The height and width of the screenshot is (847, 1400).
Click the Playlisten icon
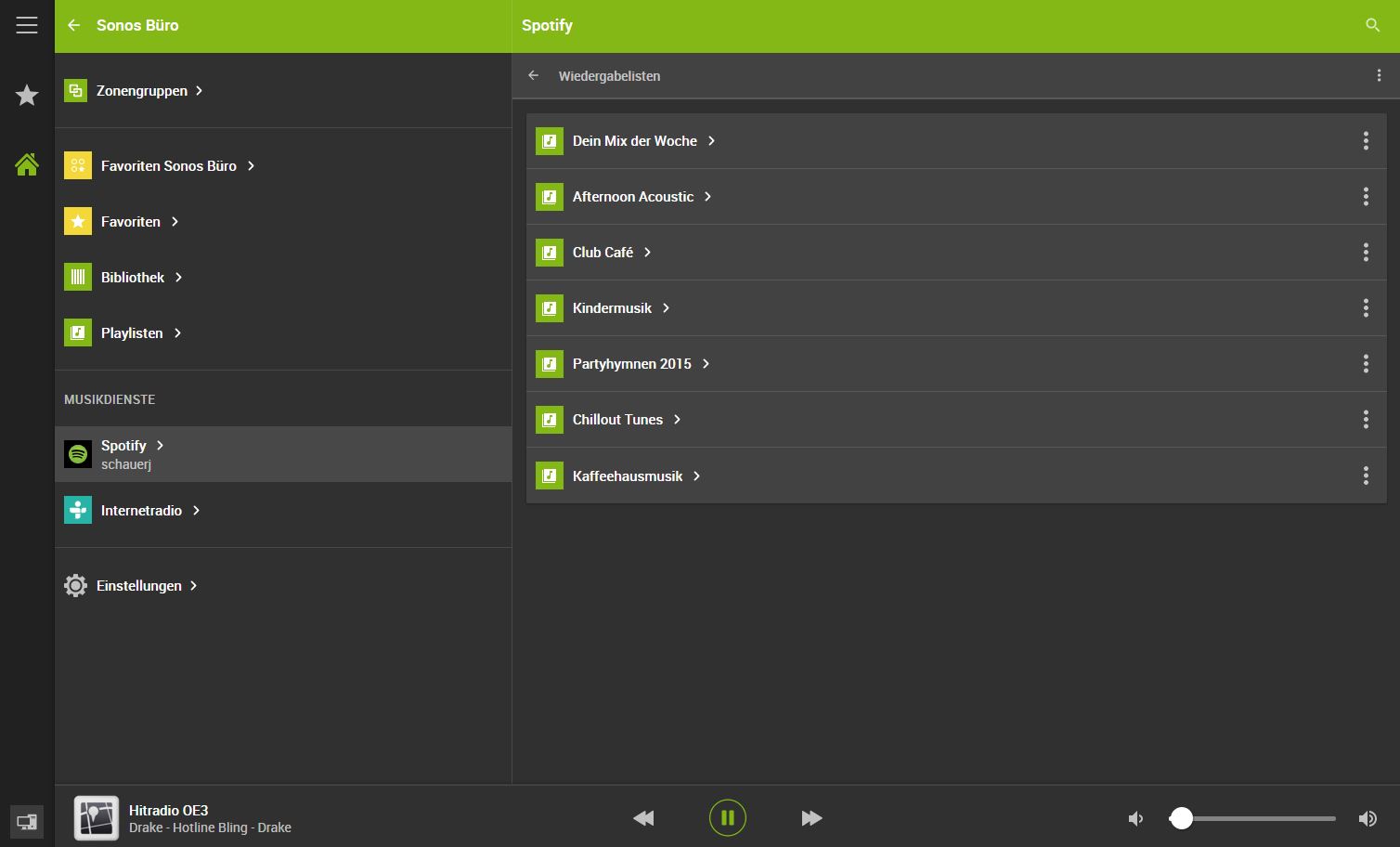tap(78, 332)
